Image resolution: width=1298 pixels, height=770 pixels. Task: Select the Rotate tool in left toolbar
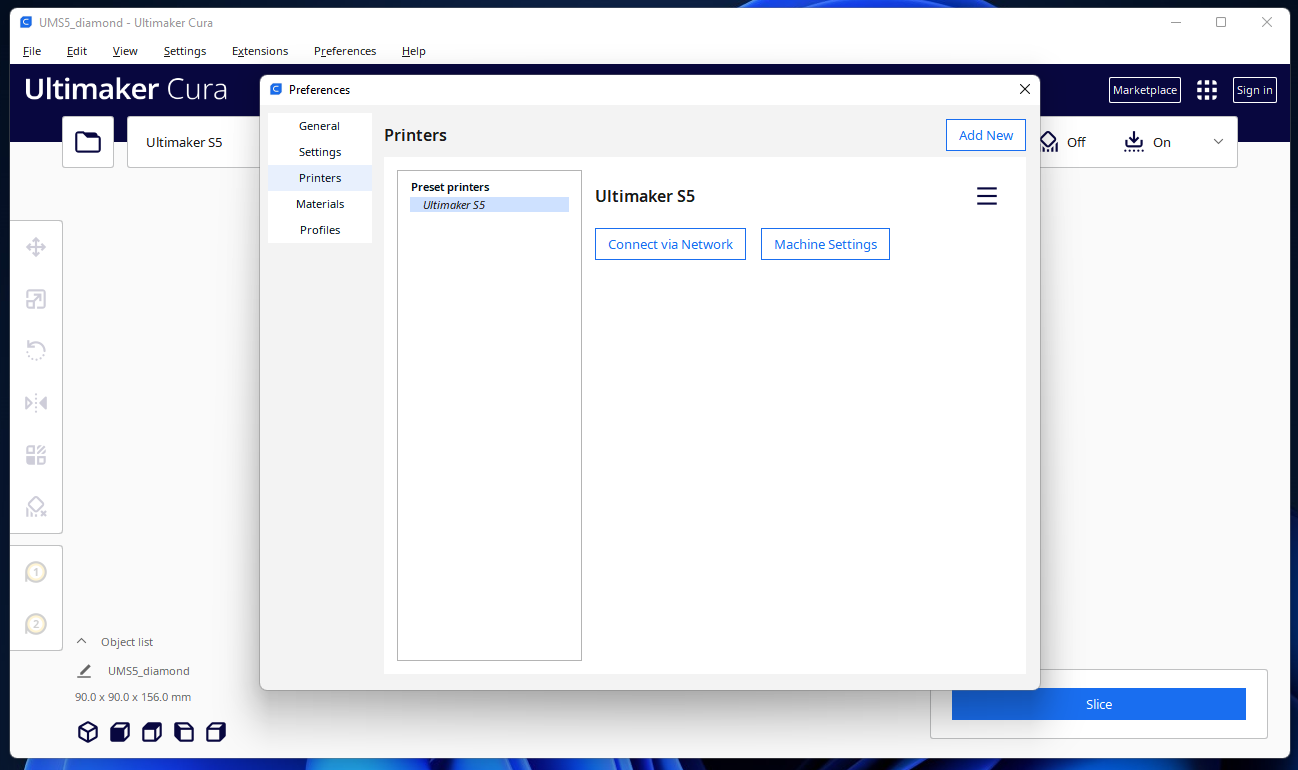tap(36, 351)
